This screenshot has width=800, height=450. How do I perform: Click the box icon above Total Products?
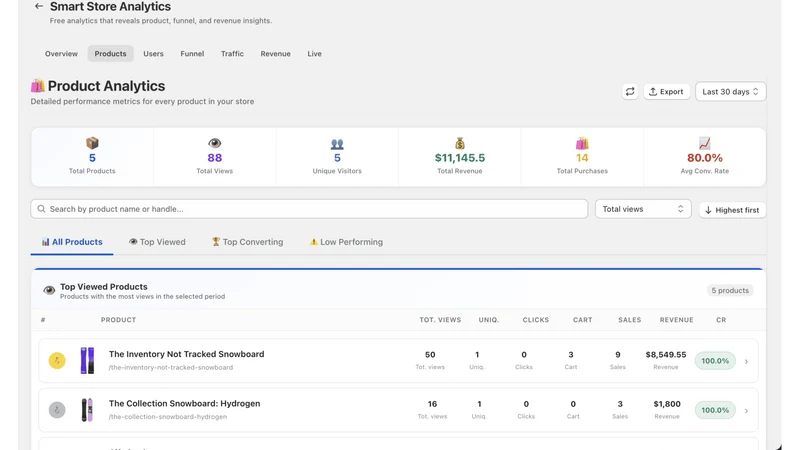pyautogui.click(x=92, y=143)
